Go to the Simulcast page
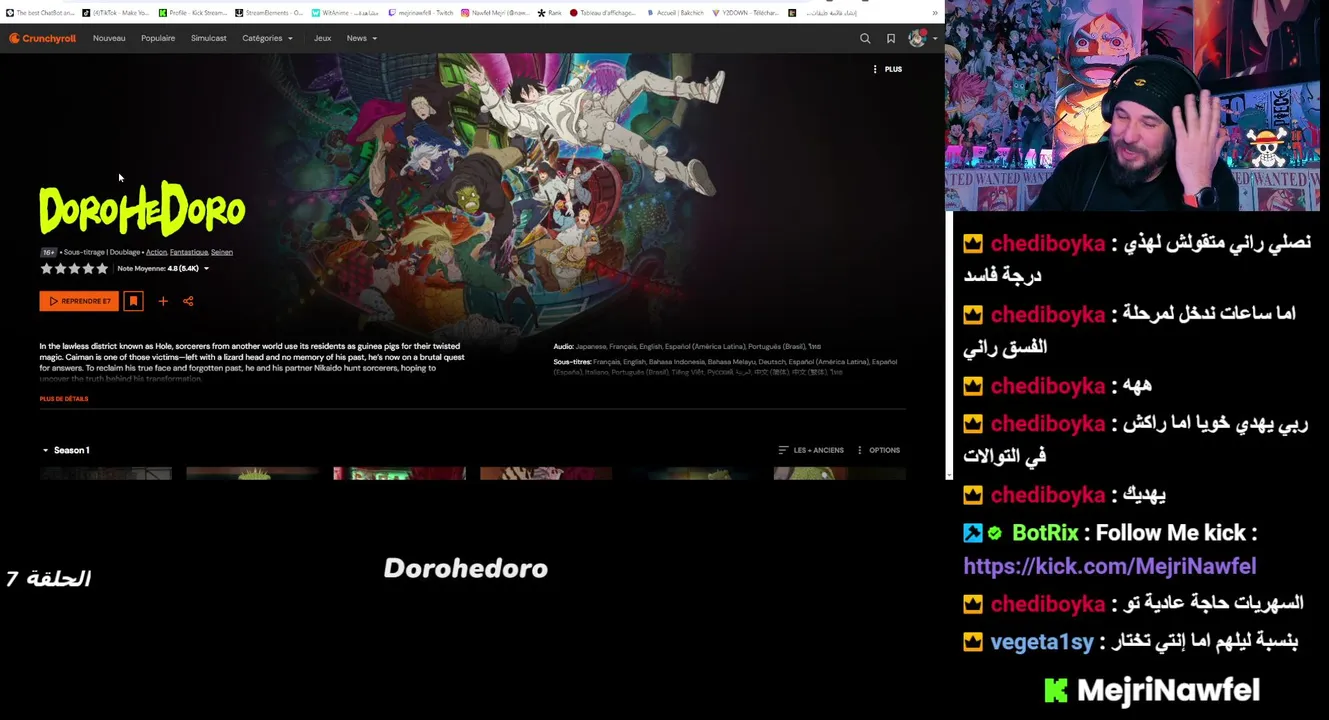The image size is (1329, 720). click(x=209, y=38)
